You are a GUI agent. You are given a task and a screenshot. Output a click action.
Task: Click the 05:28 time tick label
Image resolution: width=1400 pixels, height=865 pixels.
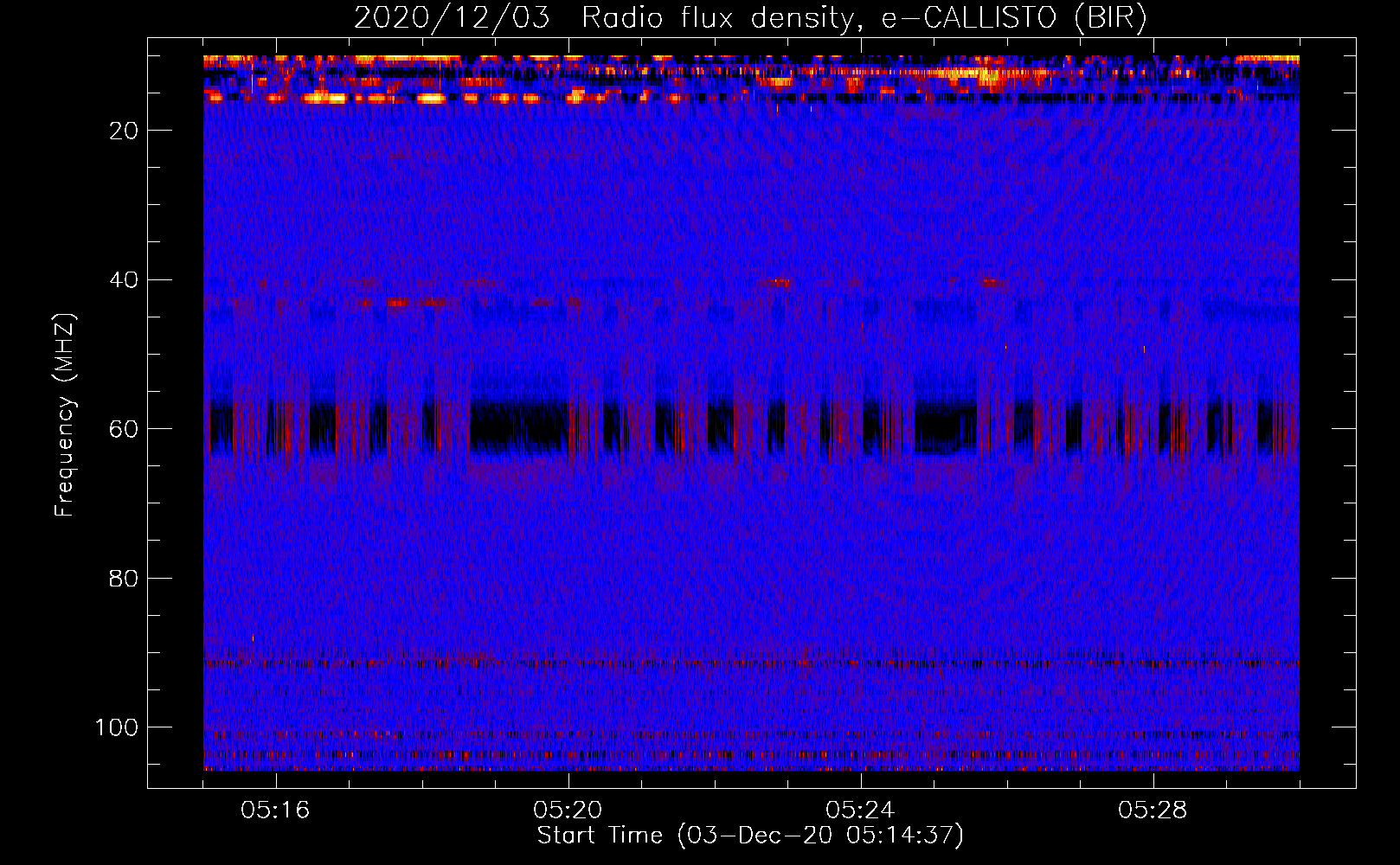click(x=1153, y=811)
